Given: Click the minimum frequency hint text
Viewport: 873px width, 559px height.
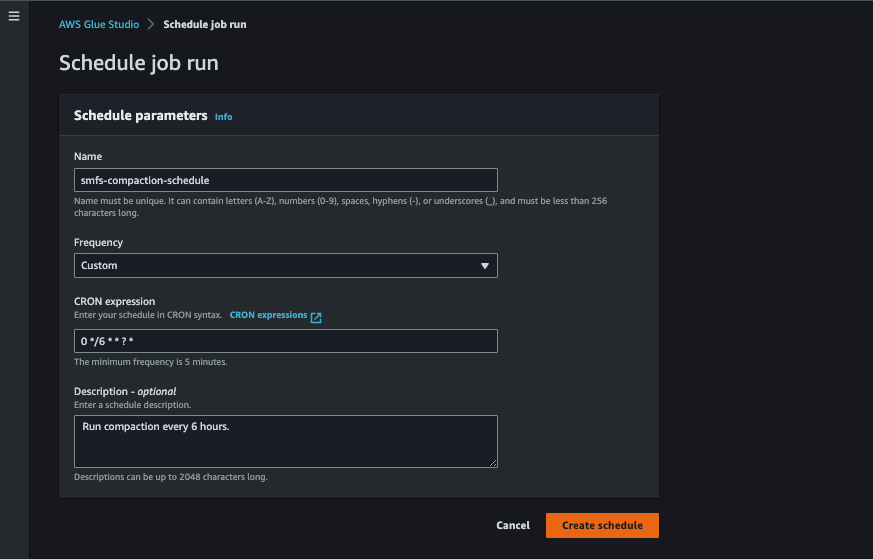Looking at the screenshot, I should (151, 362).
